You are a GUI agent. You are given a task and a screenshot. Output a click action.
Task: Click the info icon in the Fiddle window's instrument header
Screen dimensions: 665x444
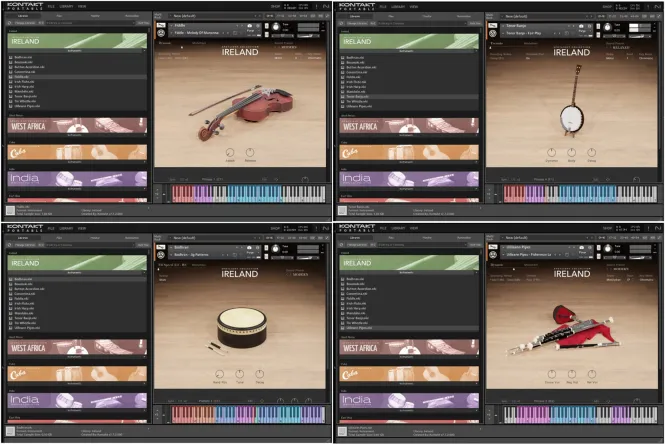tap(257, 26)
